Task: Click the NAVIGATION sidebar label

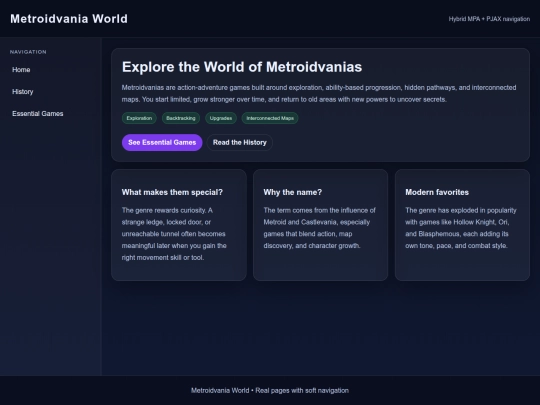Action: 28,52
